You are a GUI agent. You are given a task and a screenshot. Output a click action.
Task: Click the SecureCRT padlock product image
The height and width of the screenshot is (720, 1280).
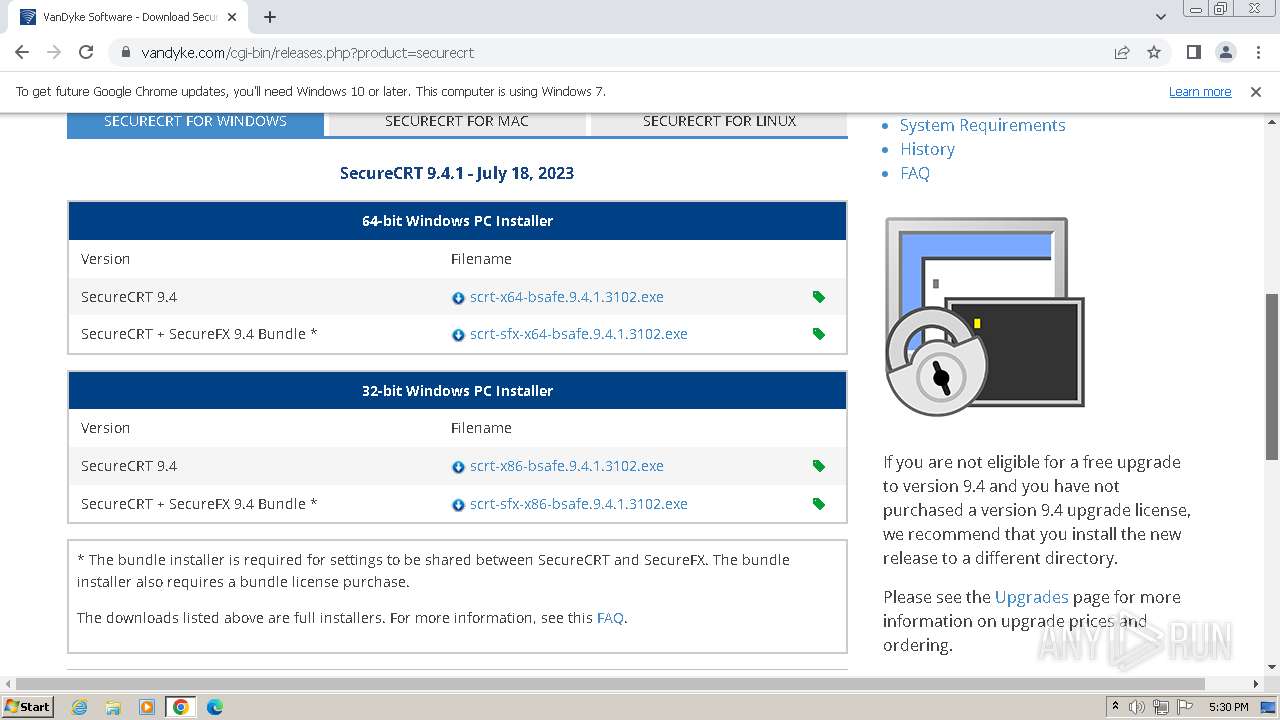point(984,316)
